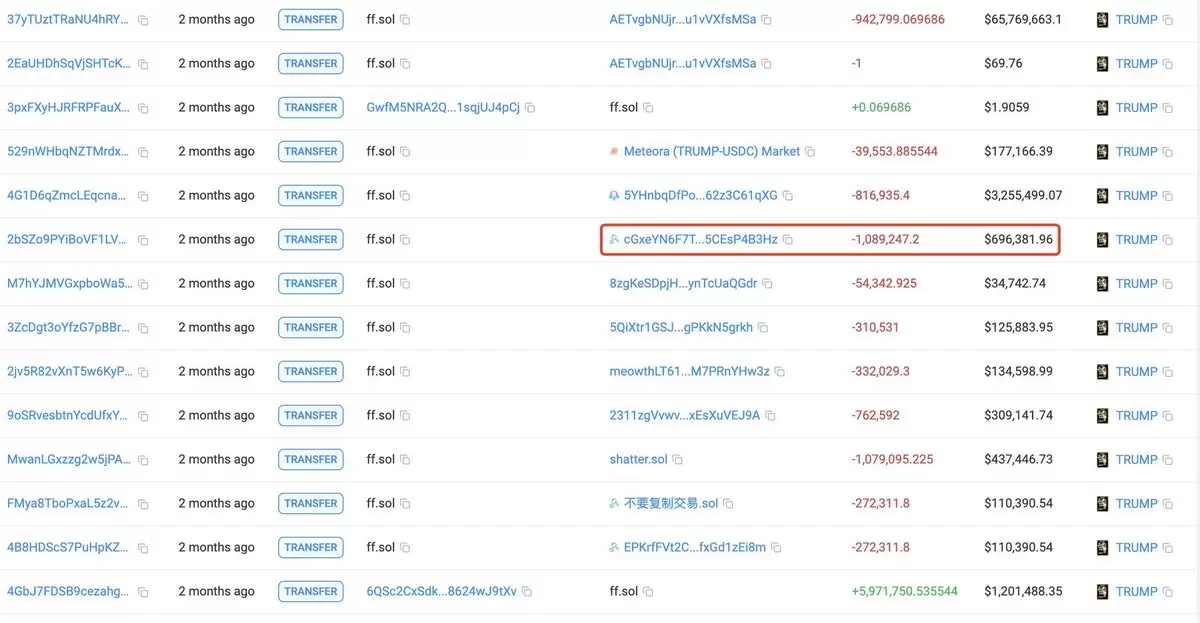Viewport: 1200px width, 623px height.
Task: Select '2 months ago' in 3pxFXyHJRFRPFauX… row
Action: (x=216, y=107)
